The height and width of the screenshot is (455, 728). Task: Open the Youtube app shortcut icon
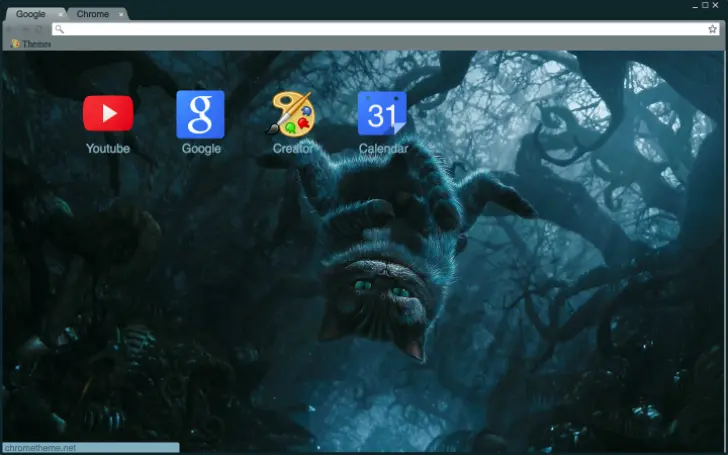[108, 113]
